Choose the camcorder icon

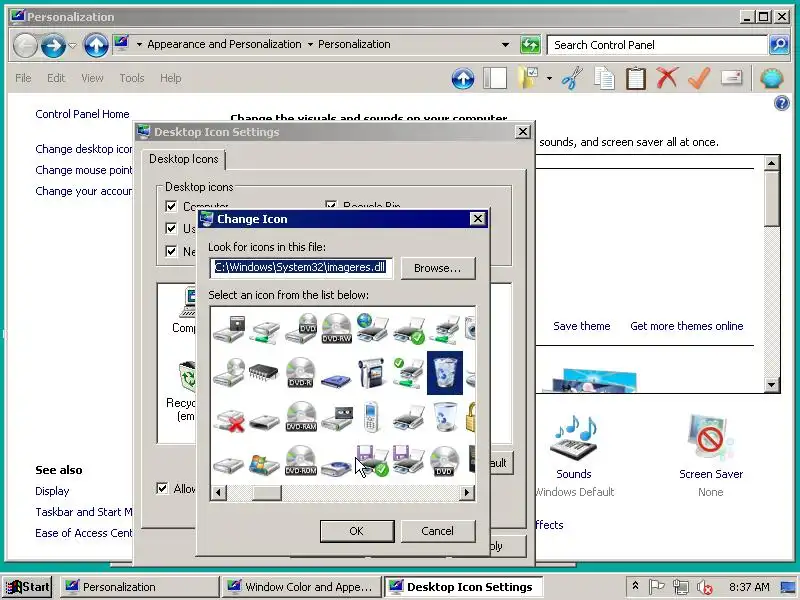[372, 372]
